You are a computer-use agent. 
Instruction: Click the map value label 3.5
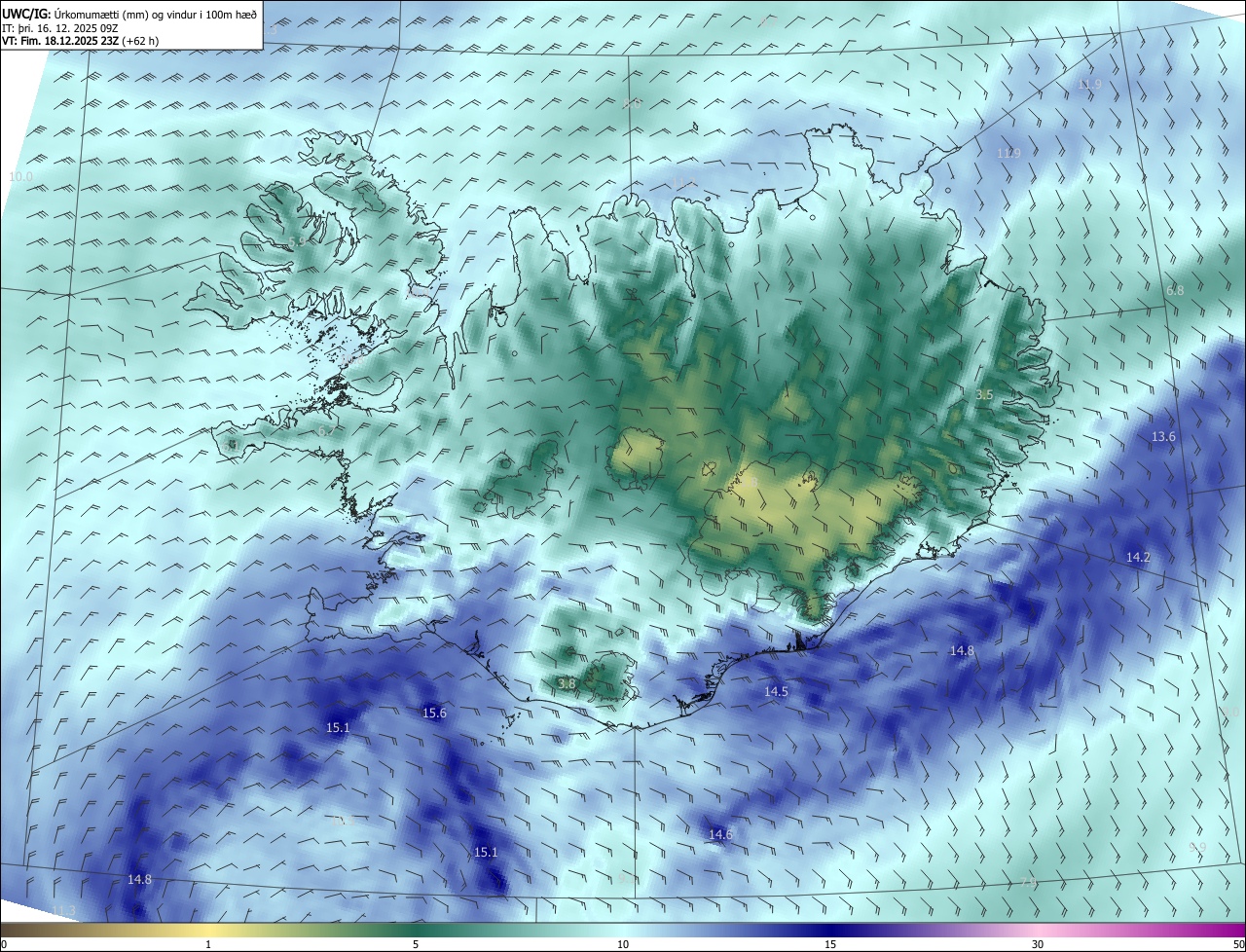click(x=984, y=394)
